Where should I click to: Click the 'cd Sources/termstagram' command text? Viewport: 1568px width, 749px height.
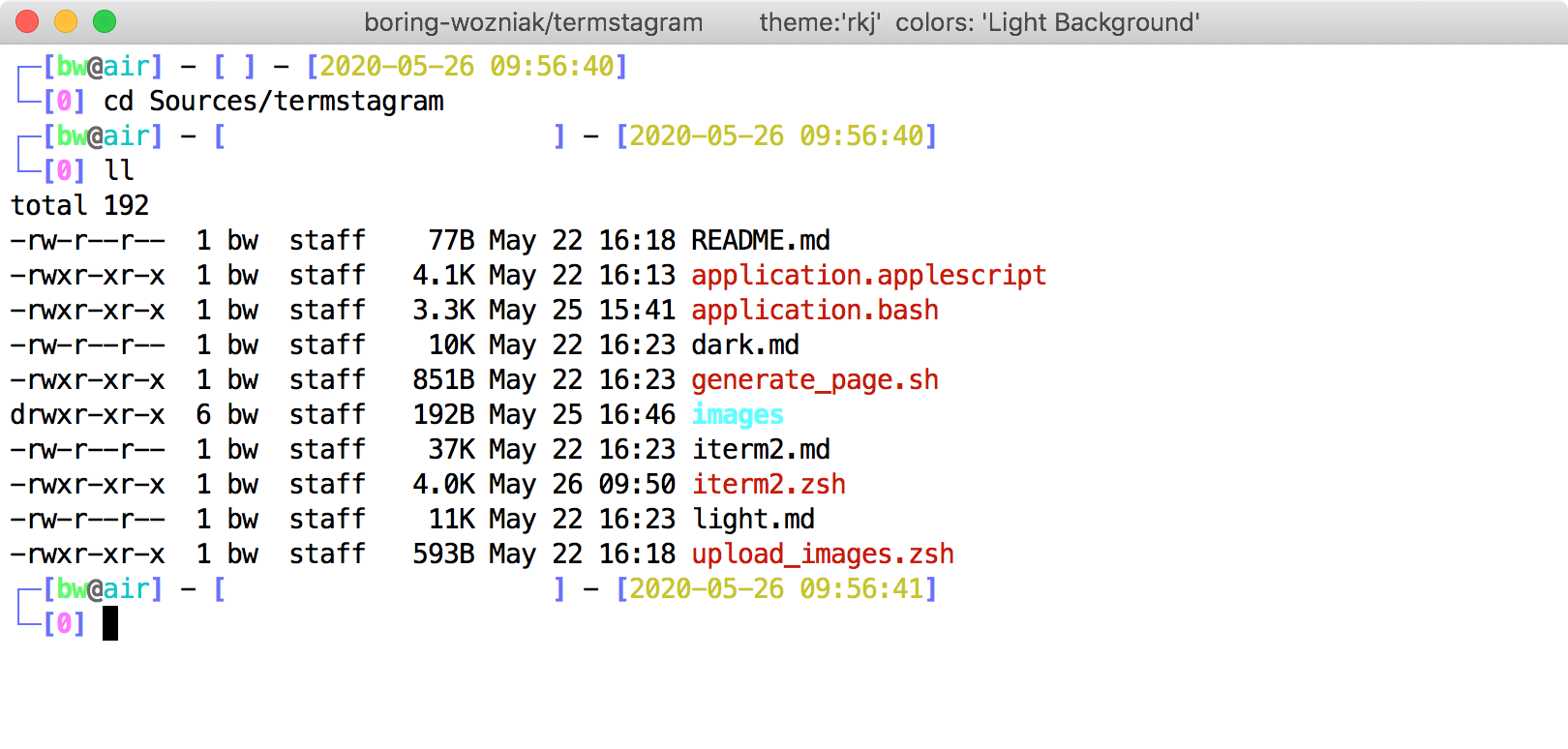point(273,101)
